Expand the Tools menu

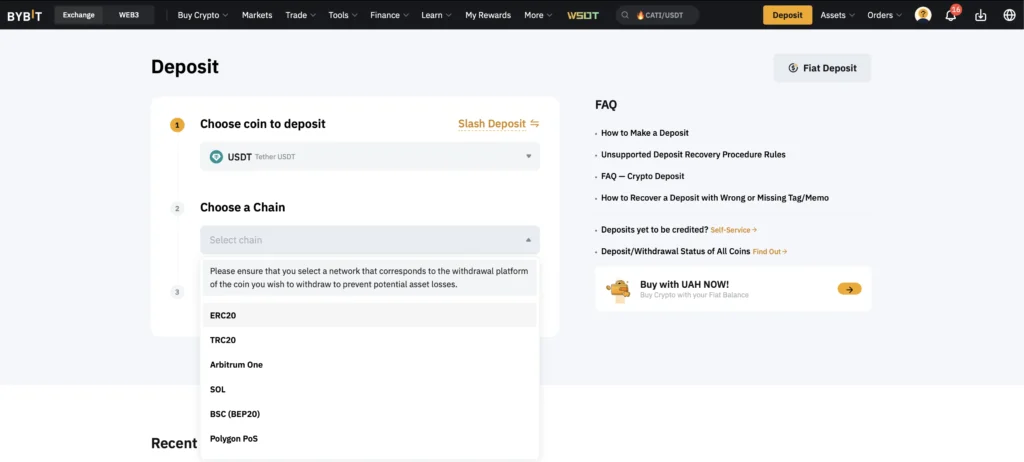343,15
